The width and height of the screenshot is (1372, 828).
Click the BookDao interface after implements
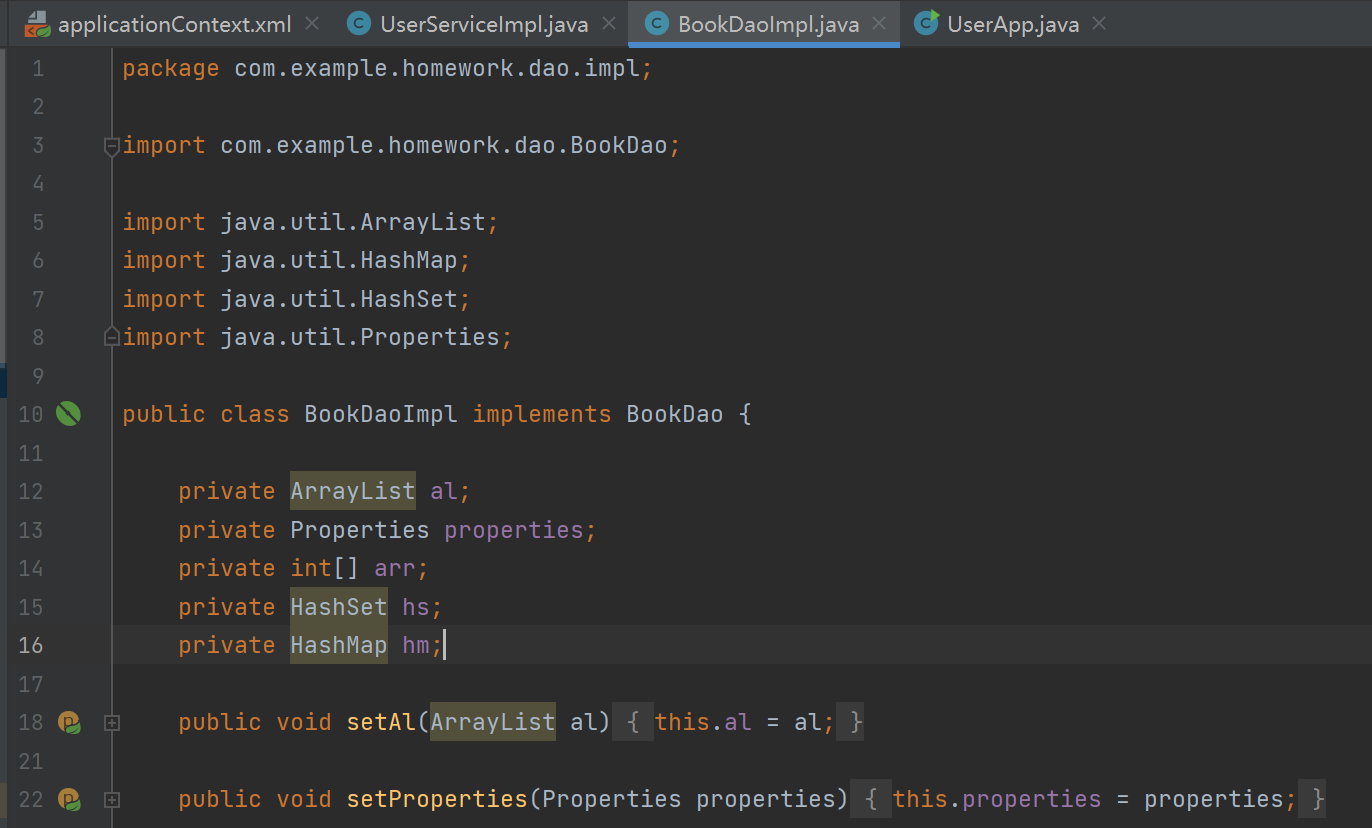pyautogui.click(x=675, y=414)
